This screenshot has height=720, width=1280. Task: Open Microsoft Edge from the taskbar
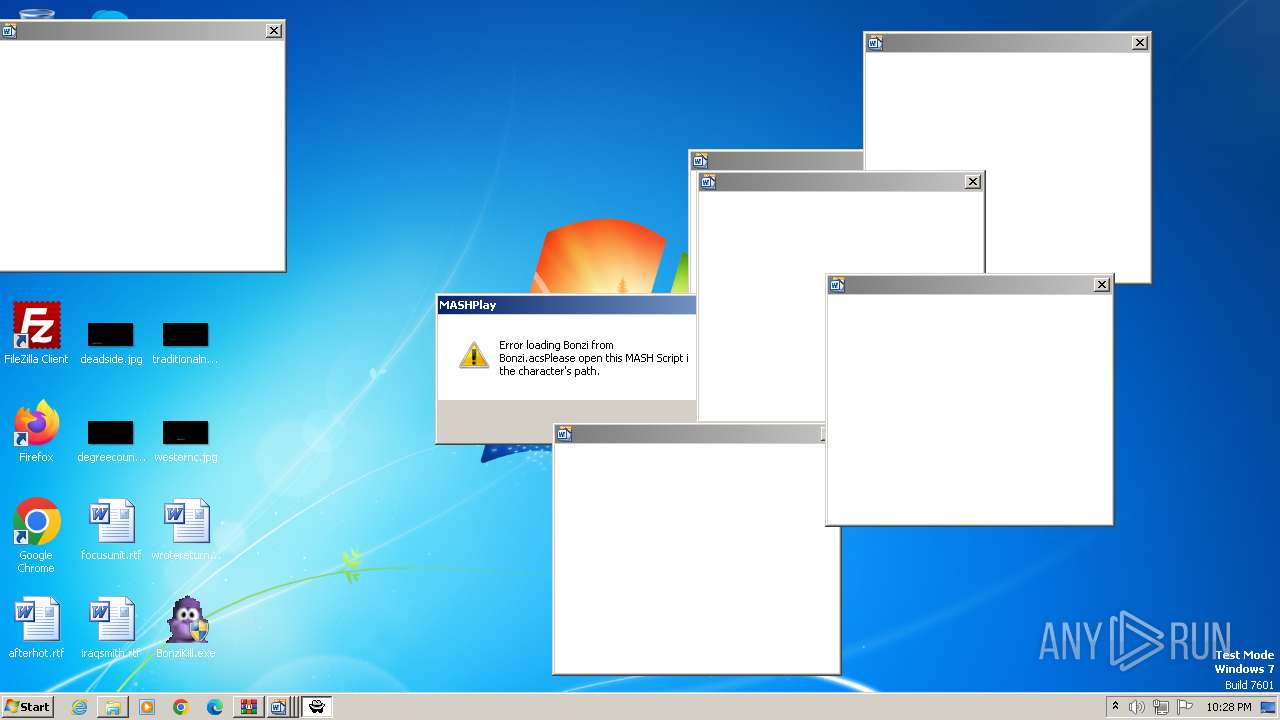click(215, 707)
